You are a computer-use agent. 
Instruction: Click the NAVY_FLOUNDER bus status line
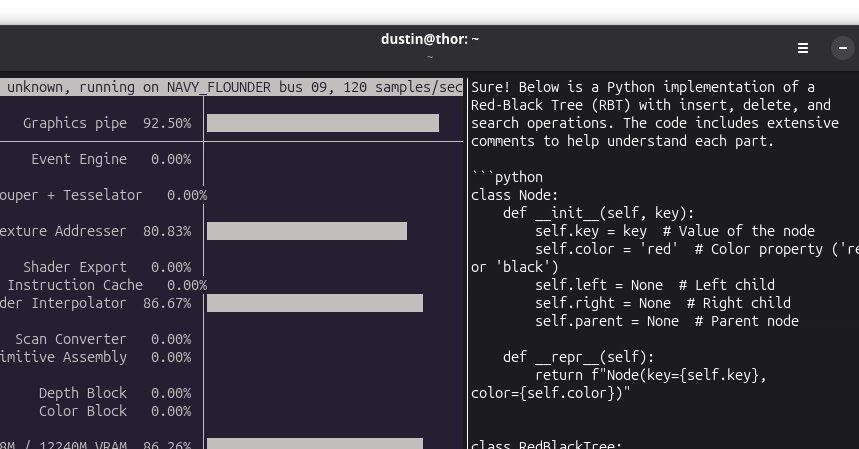[231, 87]
